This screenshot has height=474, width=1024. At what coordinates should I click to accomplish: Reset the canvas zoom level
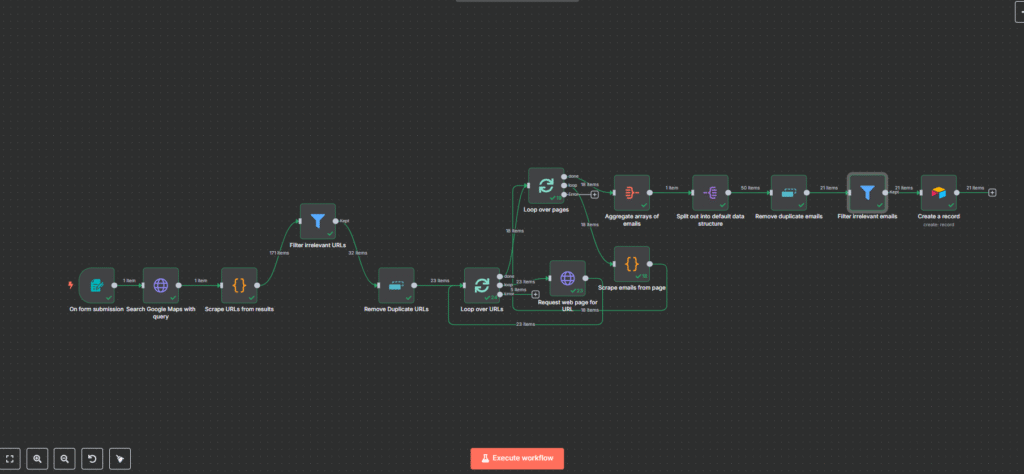[92, 458]
